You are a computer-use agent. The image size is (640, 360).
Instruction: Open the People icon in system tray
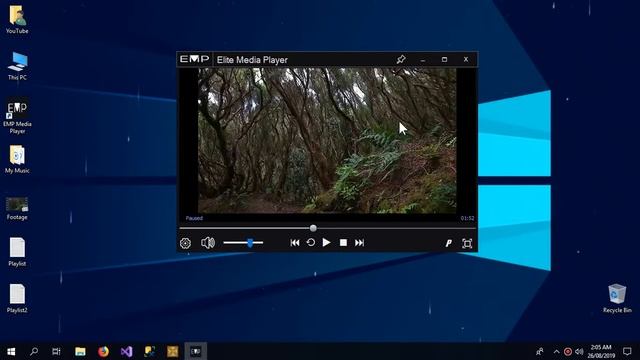click(540, 351)
